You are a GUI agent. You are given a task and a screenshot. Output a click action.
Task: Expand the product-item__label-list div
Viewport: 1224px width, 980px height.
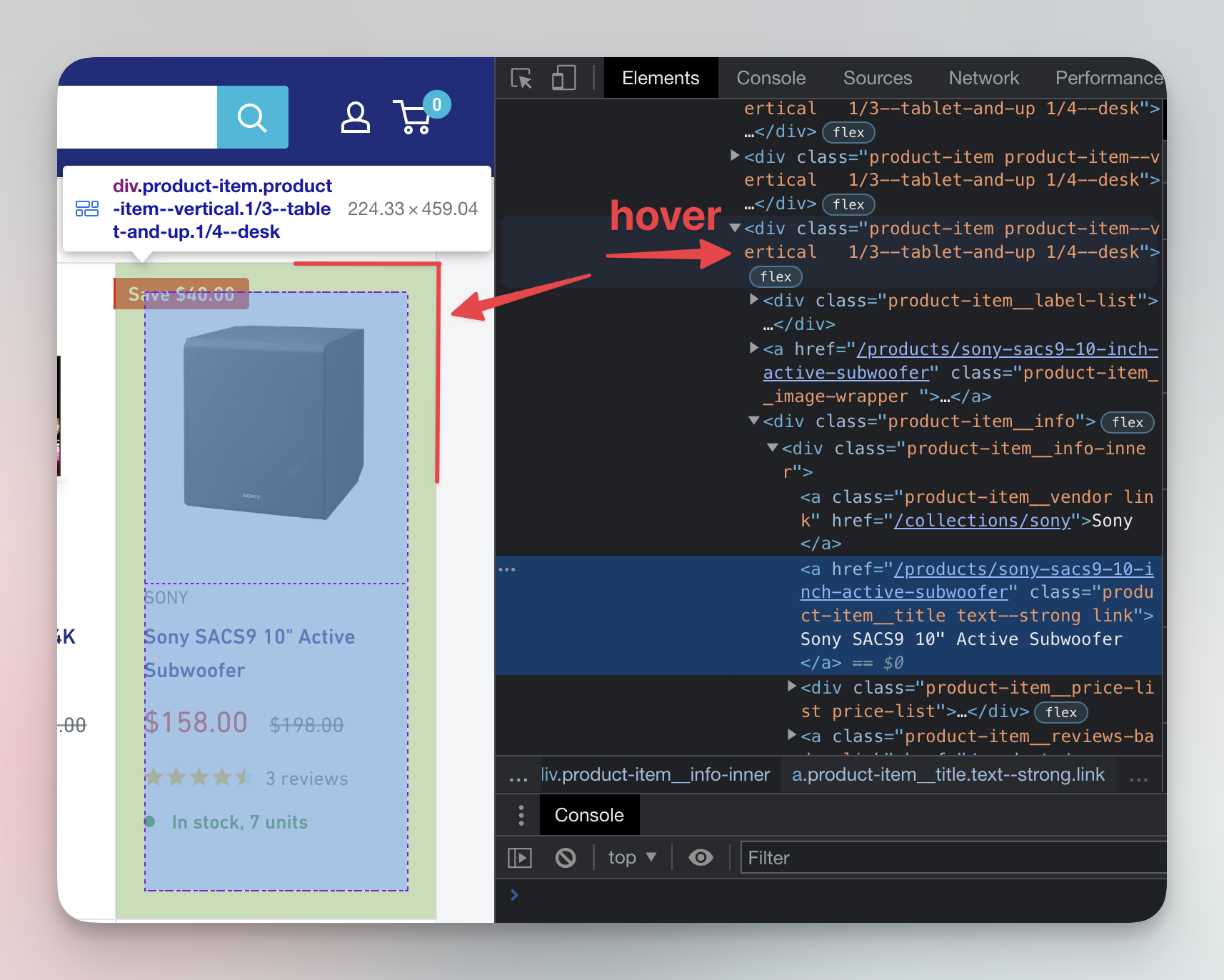[753, 300]
